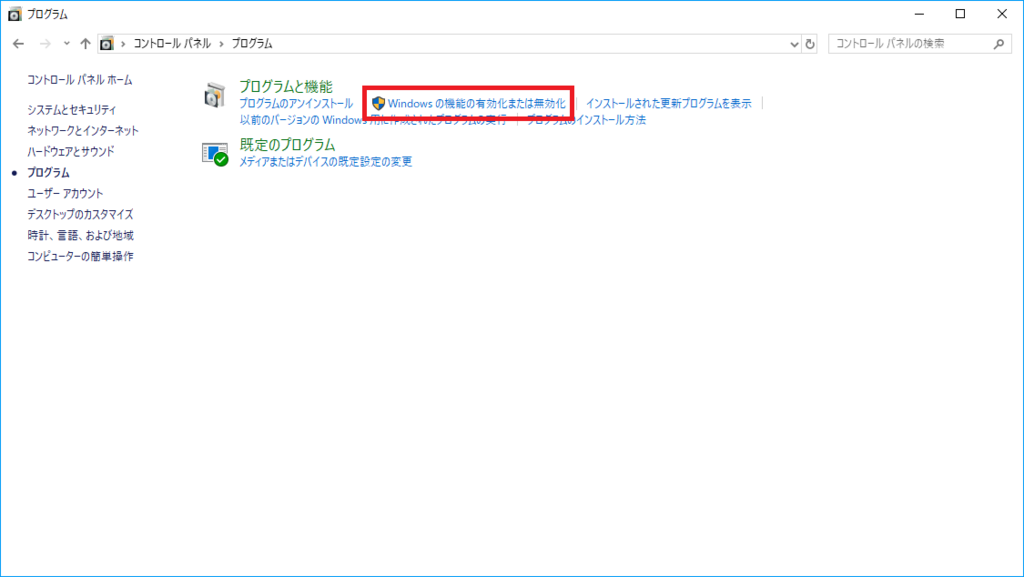The width and height of the screenshot is (1024, 577).
Task: Expand the address bar history dropdown
Action: coord(794,44)
